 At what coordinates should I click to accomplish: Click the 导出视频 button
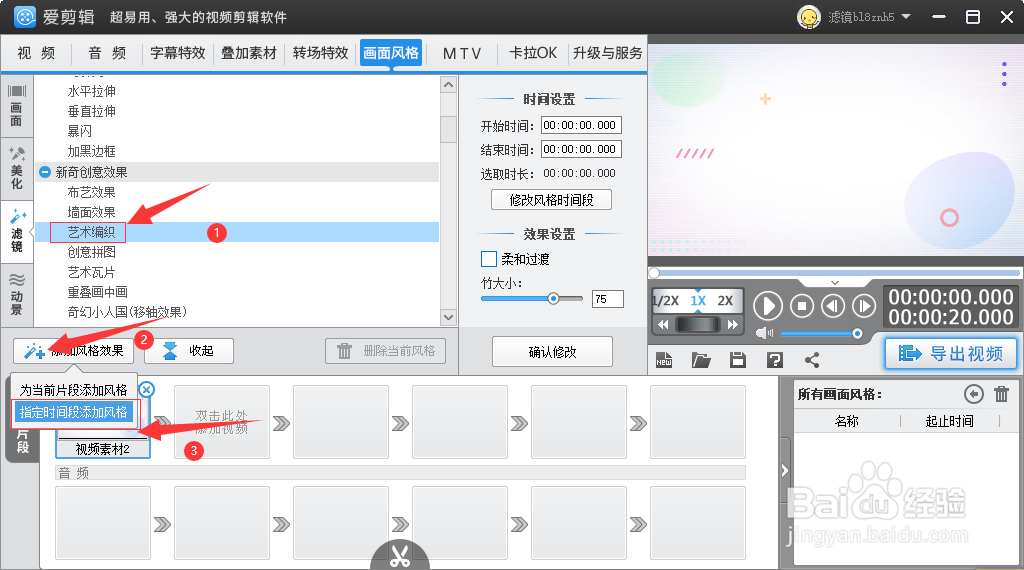click(951, 353)
